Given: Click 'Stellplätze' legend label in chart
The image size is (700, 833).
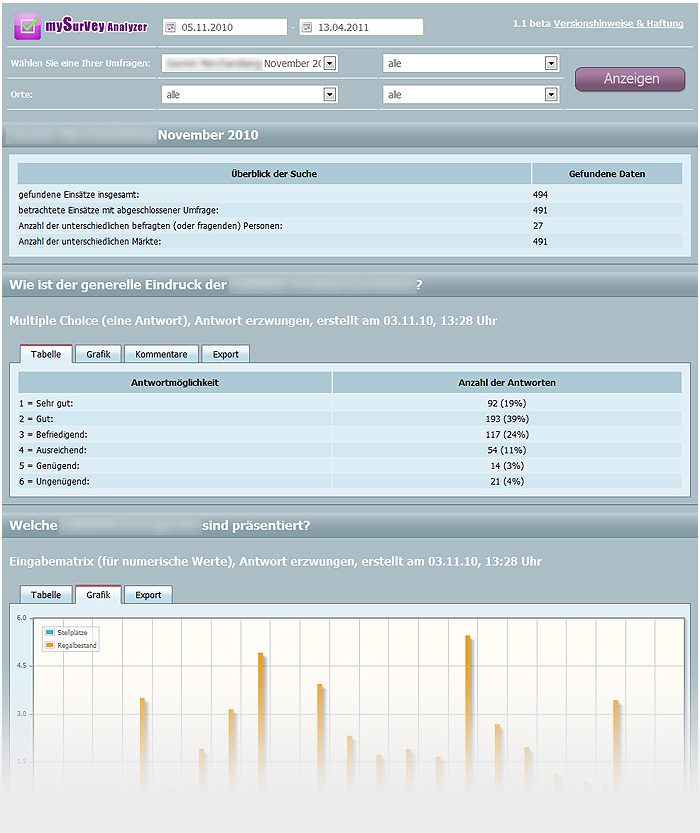Looking at the screenshot, I should (72, 632).
